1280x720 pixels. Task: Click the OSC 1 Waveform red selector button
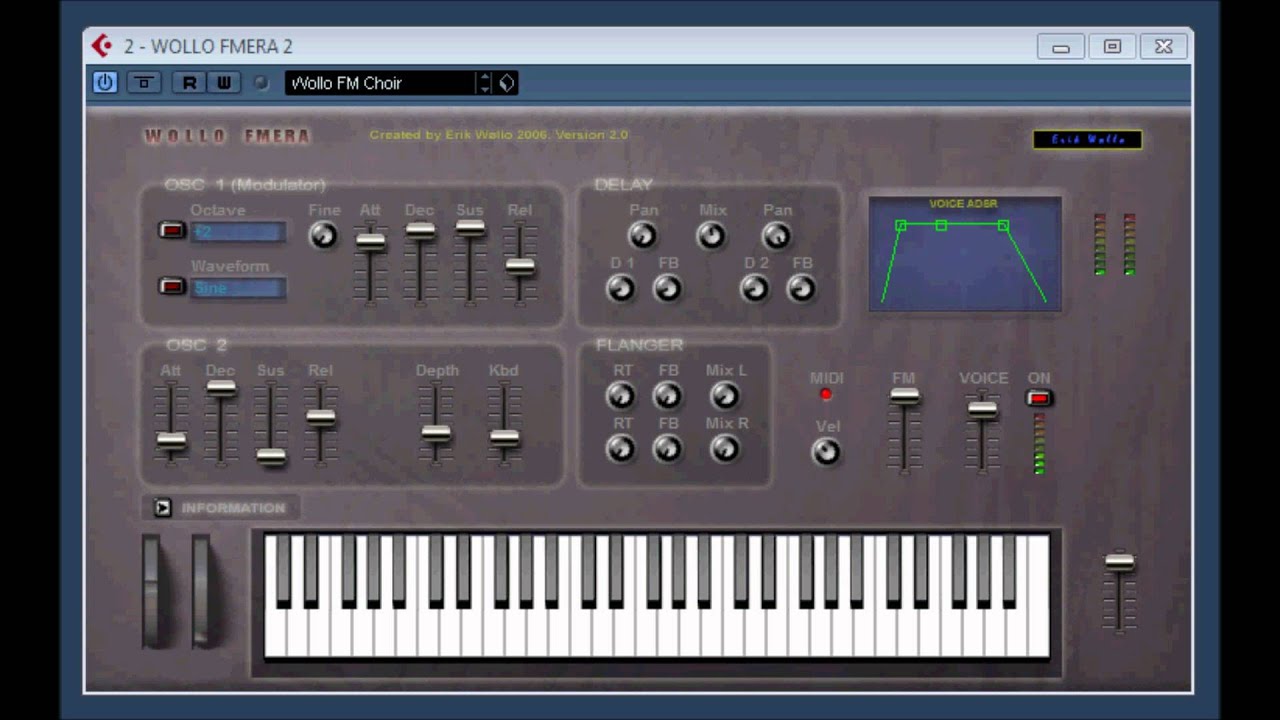point(172,287)
